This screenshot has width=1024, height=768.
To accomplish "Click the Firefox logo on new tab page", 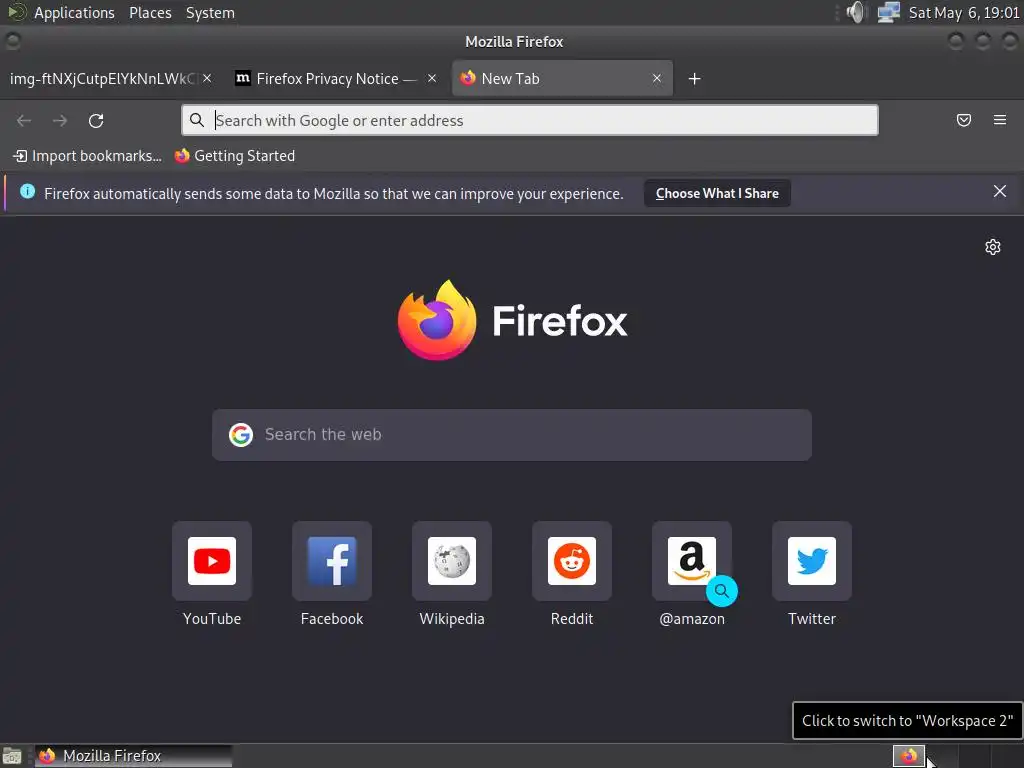I will tap(512, 321).
